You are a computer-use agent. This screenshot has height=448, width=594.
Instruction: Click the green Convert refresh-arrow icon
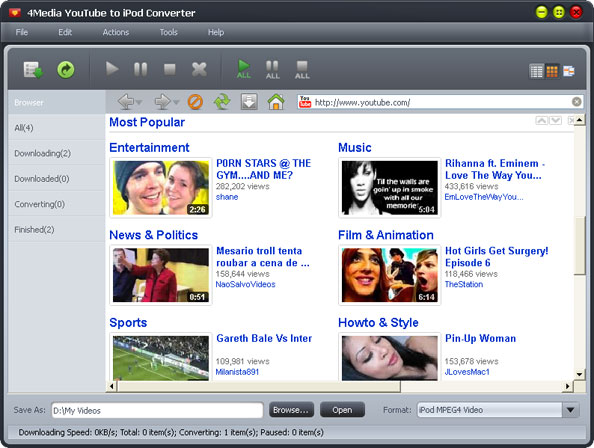coord(66,70)
